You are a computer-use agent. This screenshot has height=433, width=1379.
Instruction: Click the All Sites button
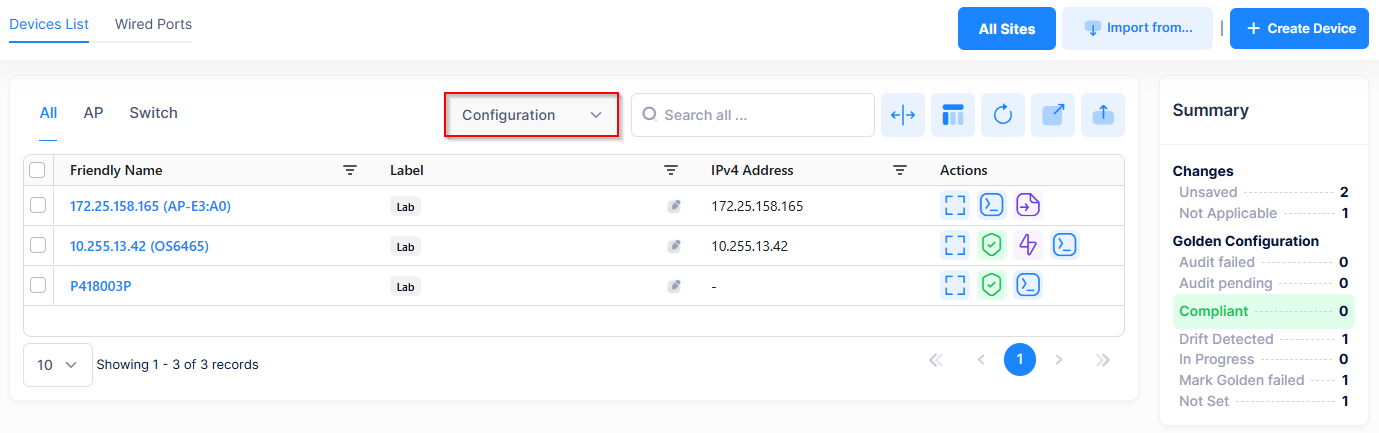[1006, 29]
